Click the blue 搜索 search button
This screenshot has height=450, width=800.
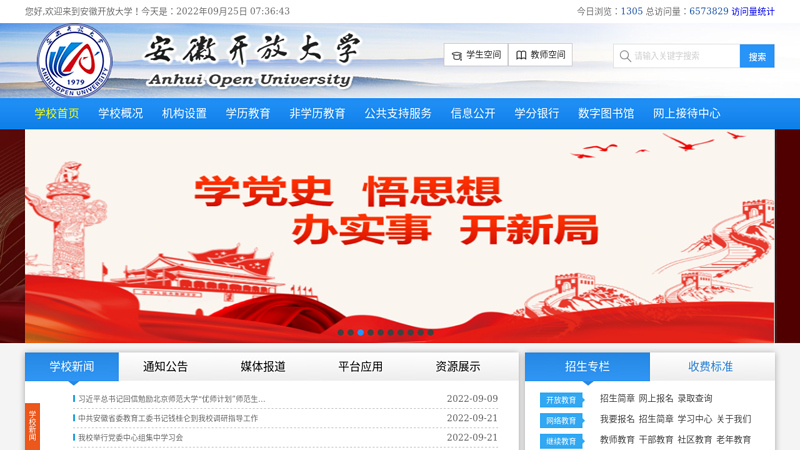pyautogui.click(x=757, y=56)
